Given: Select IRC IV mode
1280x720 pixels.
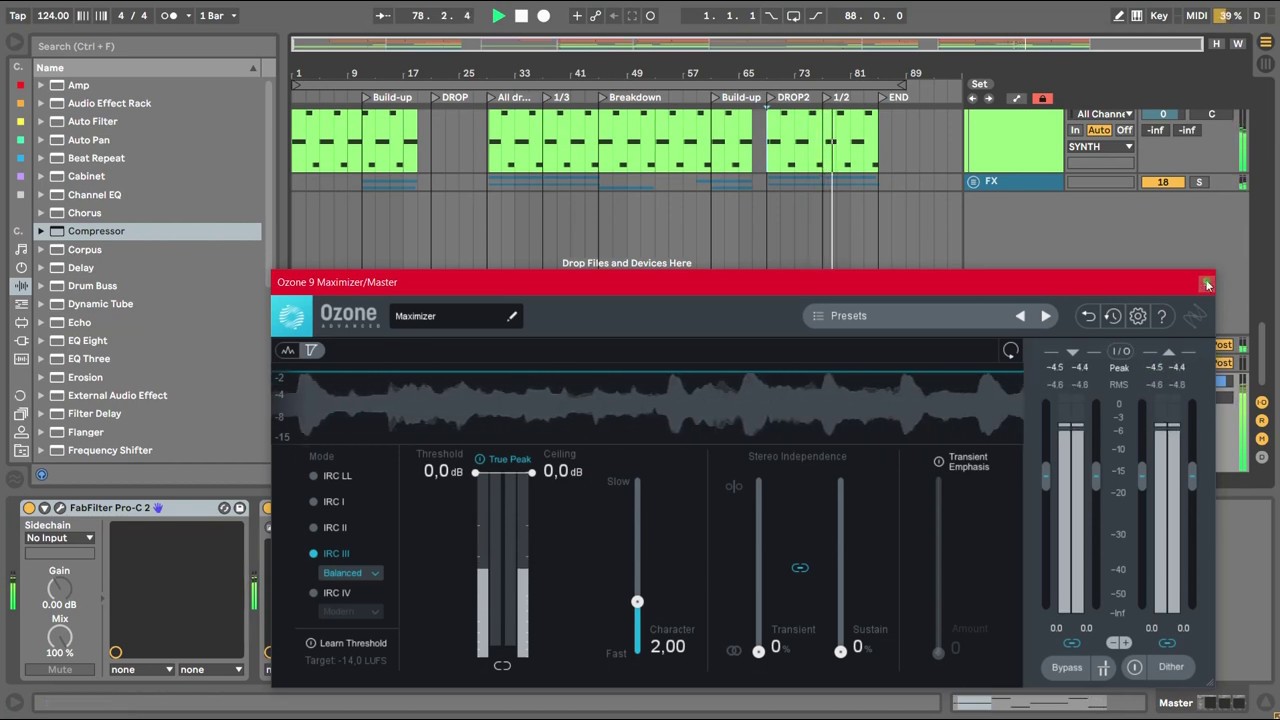Looking at the screenshot, I should [329, 593].
